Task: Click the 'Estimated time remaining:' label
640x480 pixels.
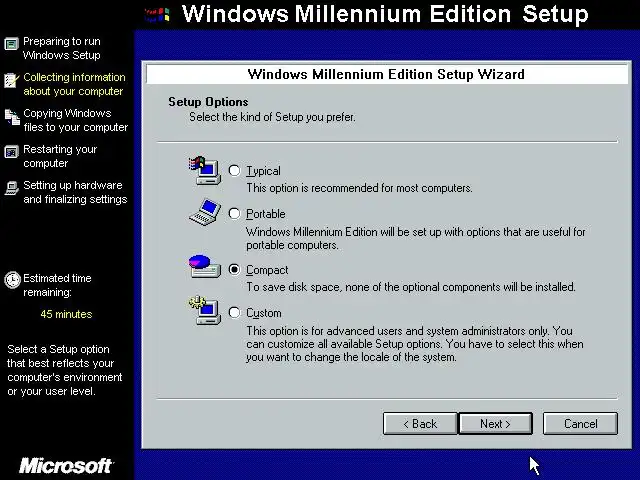Action: 57,285
